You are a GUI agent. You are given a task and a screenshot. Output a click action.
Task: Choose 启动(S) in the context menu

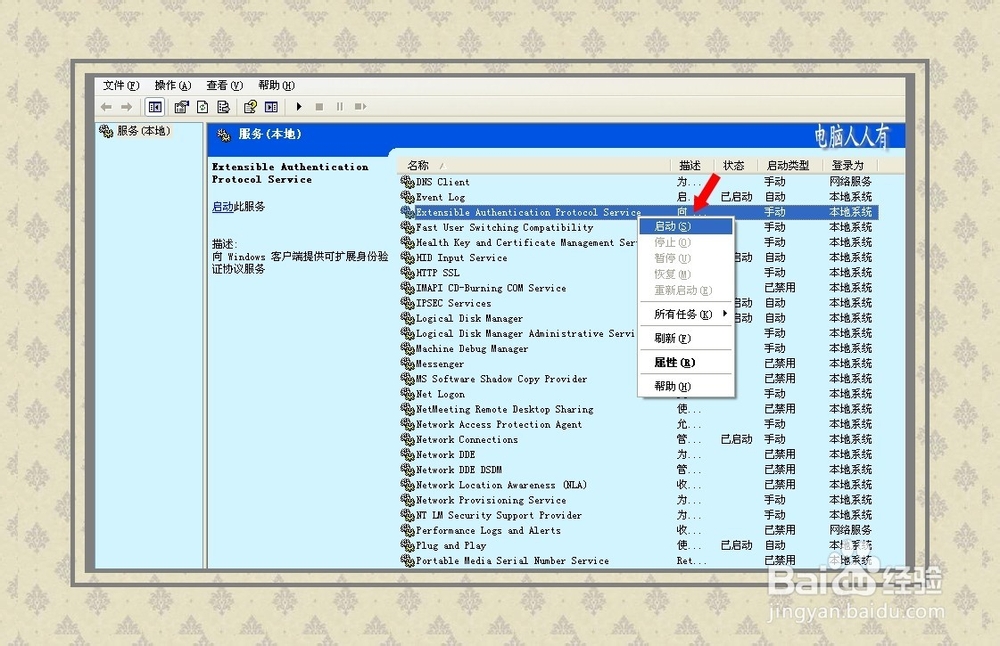pos(686,226)
